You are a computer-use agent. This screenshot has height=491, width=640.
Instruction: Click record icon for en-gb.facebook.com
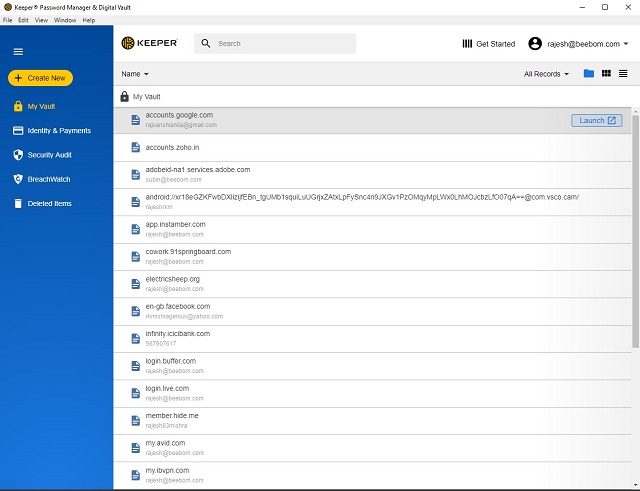click(x=136, y=311)
